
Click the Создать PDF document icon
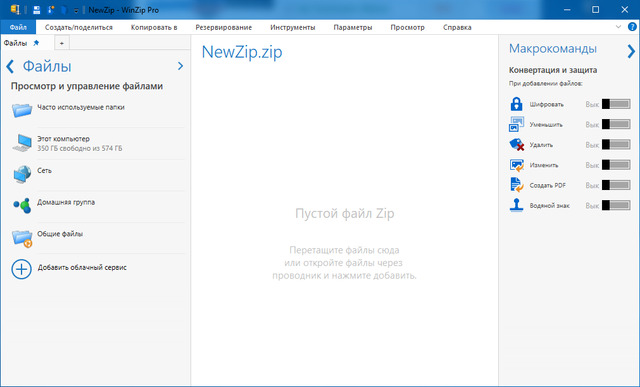(x=516, y=185)
